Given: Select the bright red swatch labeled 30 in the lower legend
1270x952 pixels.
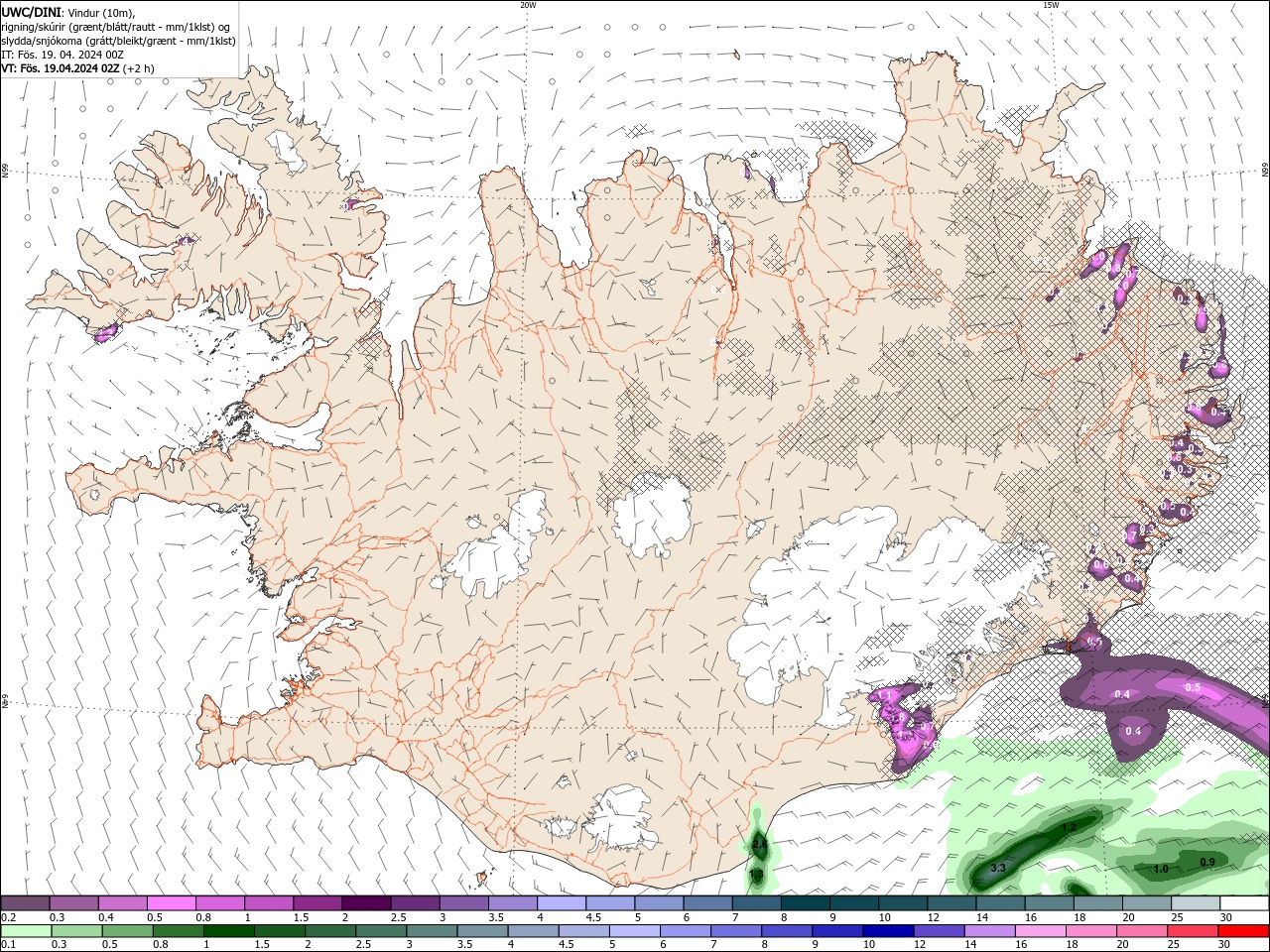Looking at the screenshot, I should (x=1243, y=931).
